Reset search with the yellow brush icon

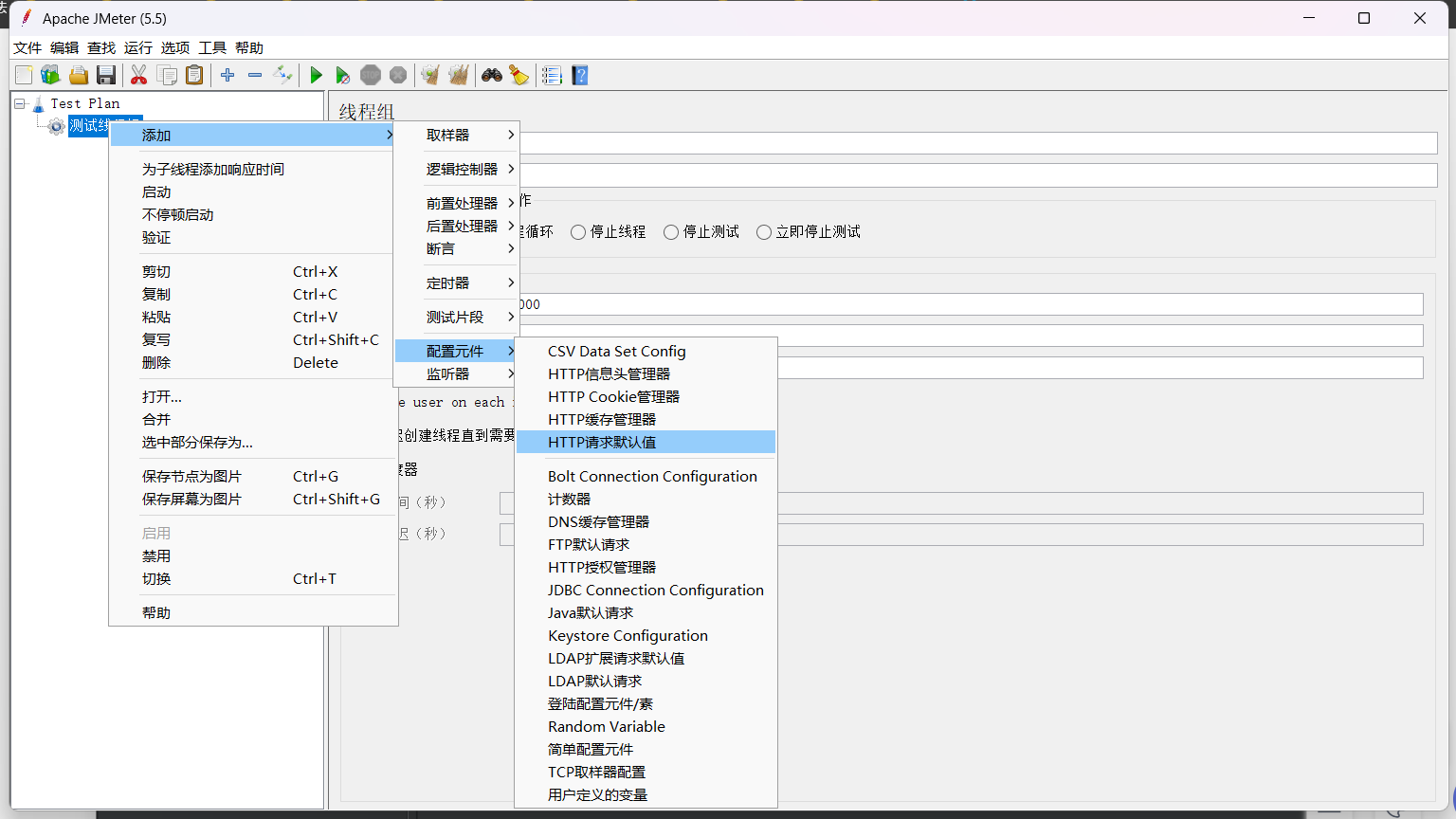tap(519, 75)
